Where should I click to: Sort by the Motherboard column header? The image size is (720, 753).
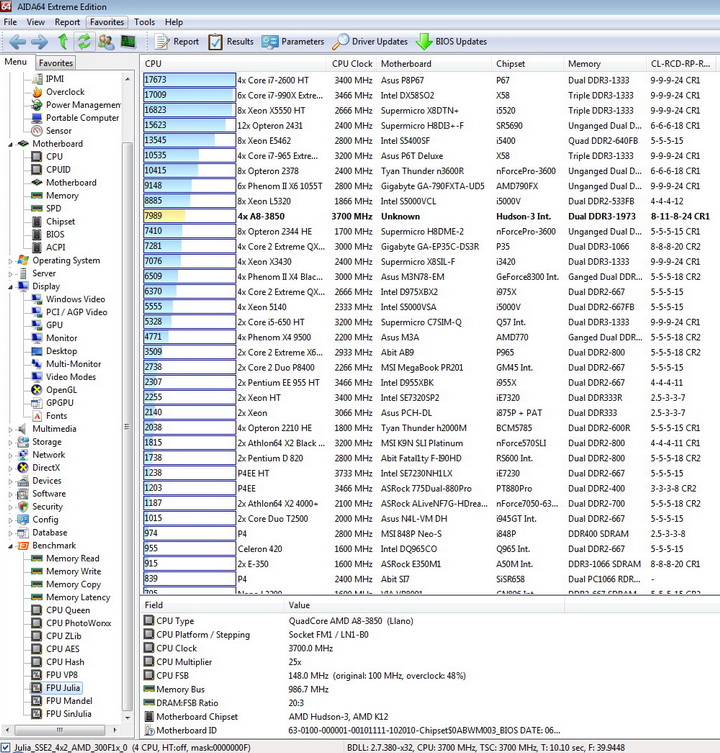coord(433,64)
